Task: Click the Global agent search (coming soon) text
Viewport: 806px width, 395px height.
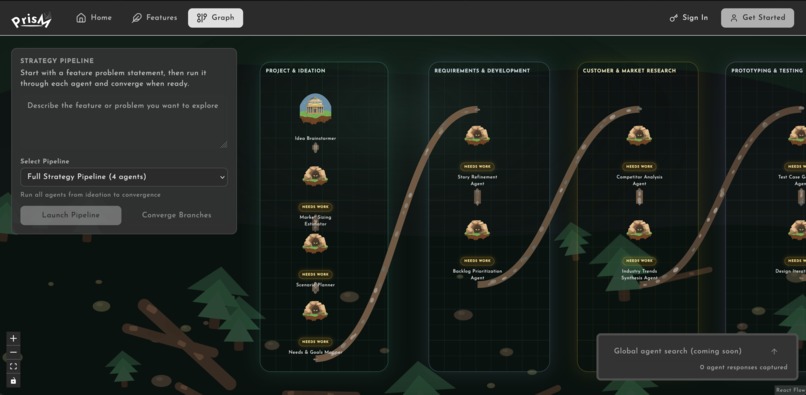Action: click(677, 351)
